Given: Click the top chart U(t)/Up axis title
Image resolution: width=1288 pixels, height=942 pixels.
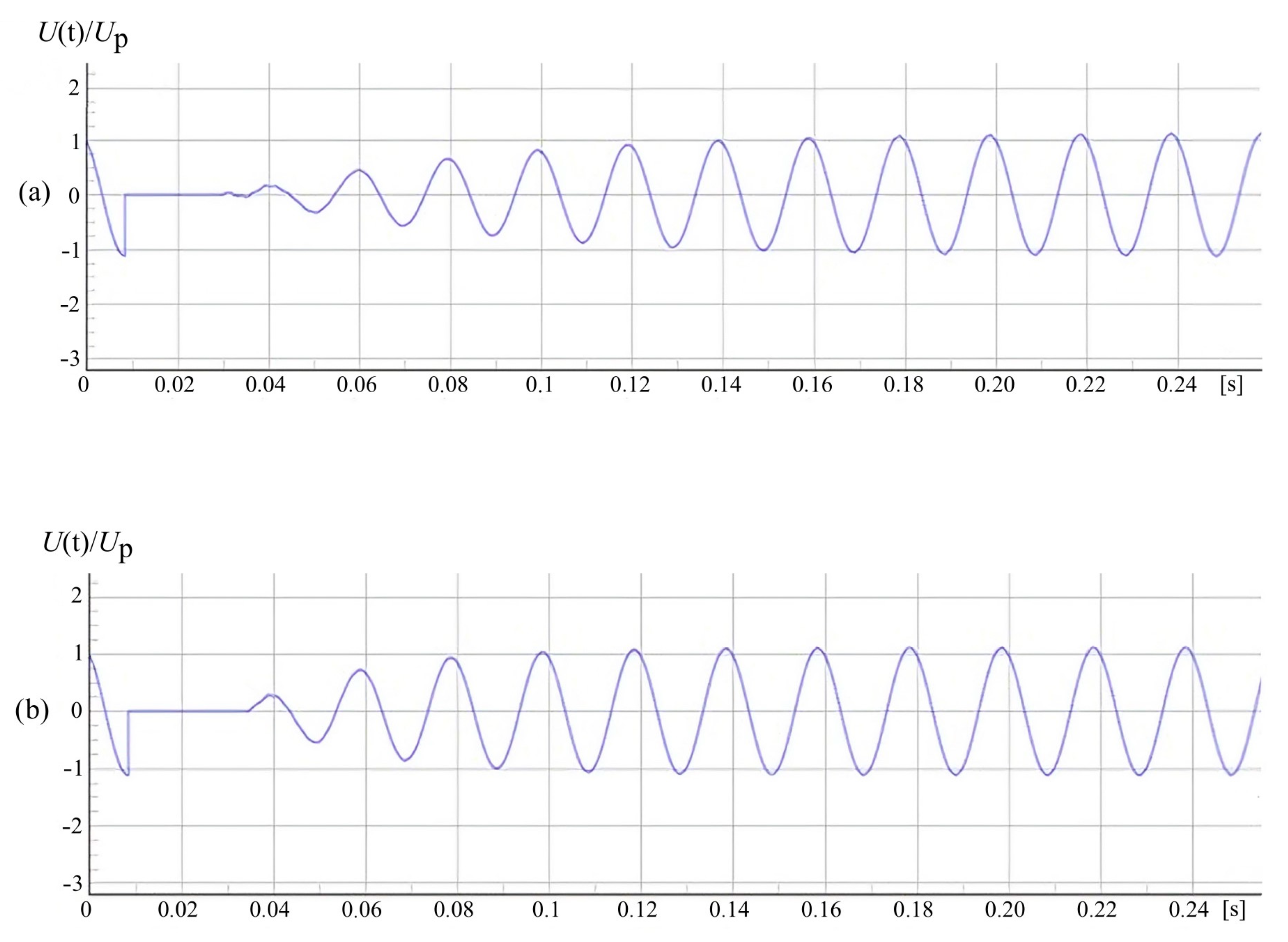Looking at the screenshot, I should 83,35.
